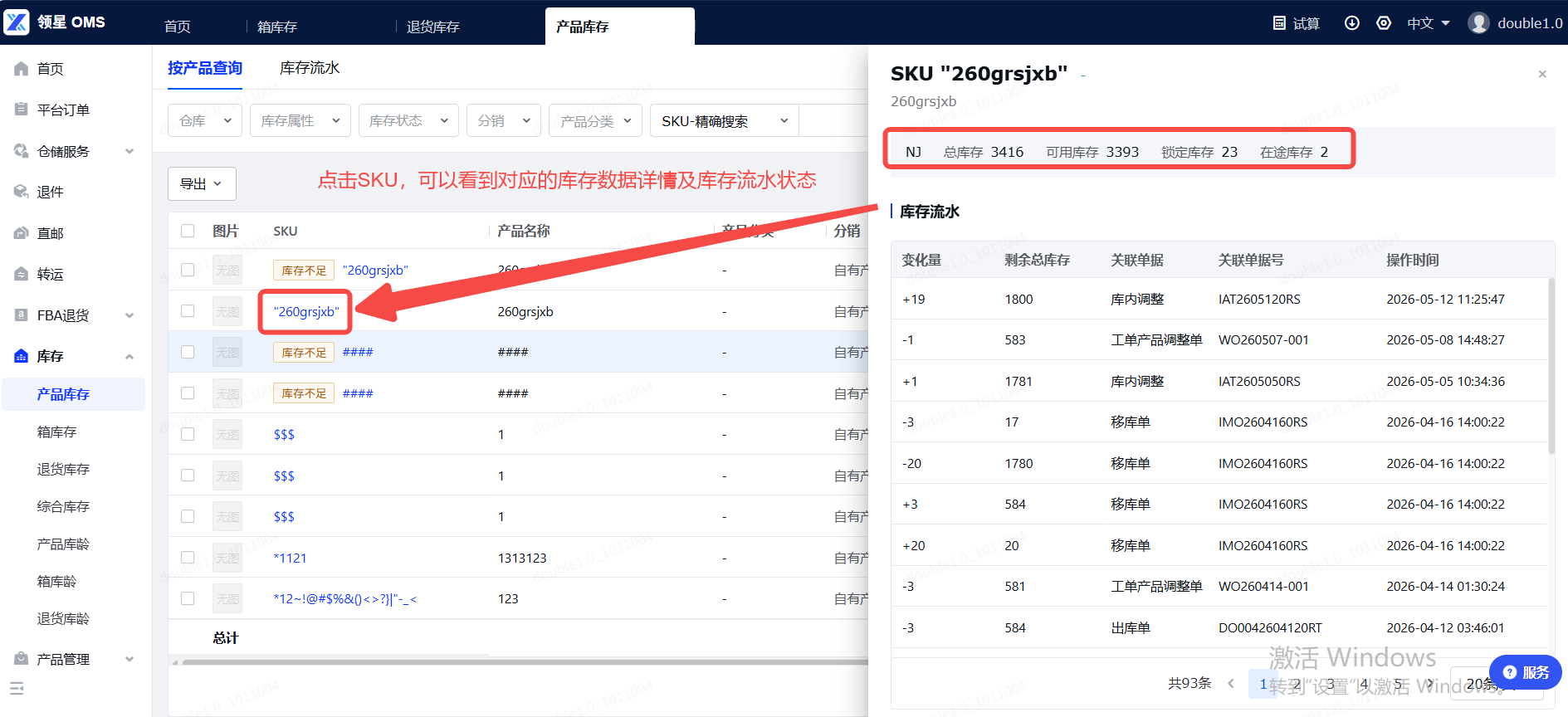Open 首页 from the sidebar home icon
This screenshot has height=717, width=1568.
click(22, 69)
